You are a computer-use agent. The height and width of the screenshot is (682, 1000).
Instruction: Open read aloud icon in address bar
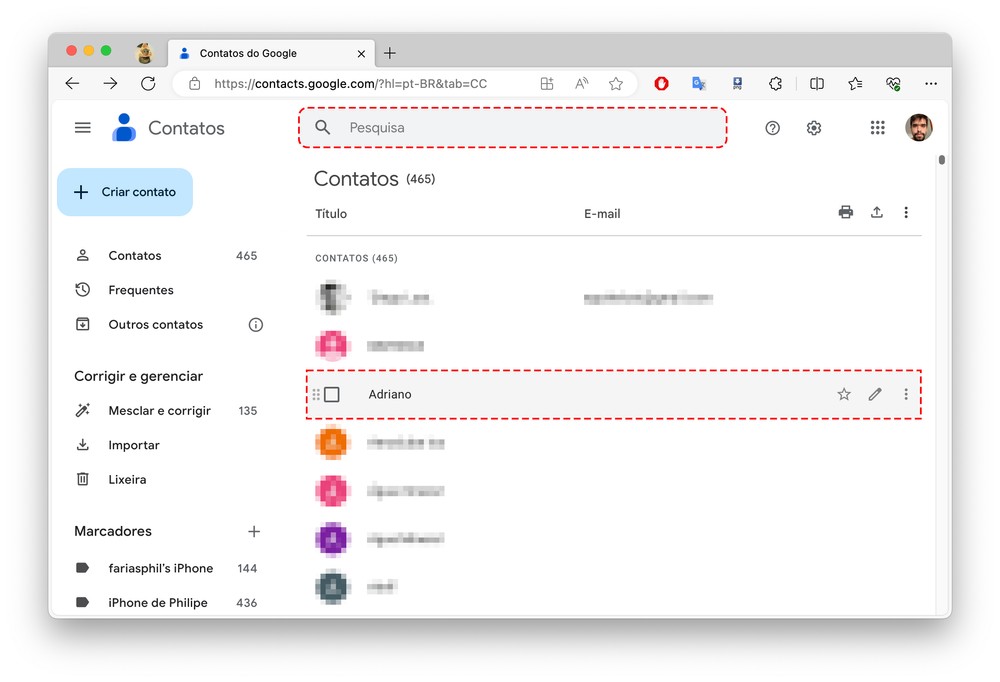pos(582,84)
